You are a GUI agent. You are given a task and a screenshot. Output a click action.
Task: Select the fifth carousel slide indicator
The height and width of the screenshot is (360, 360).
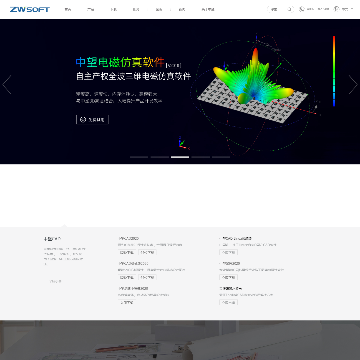221,157
